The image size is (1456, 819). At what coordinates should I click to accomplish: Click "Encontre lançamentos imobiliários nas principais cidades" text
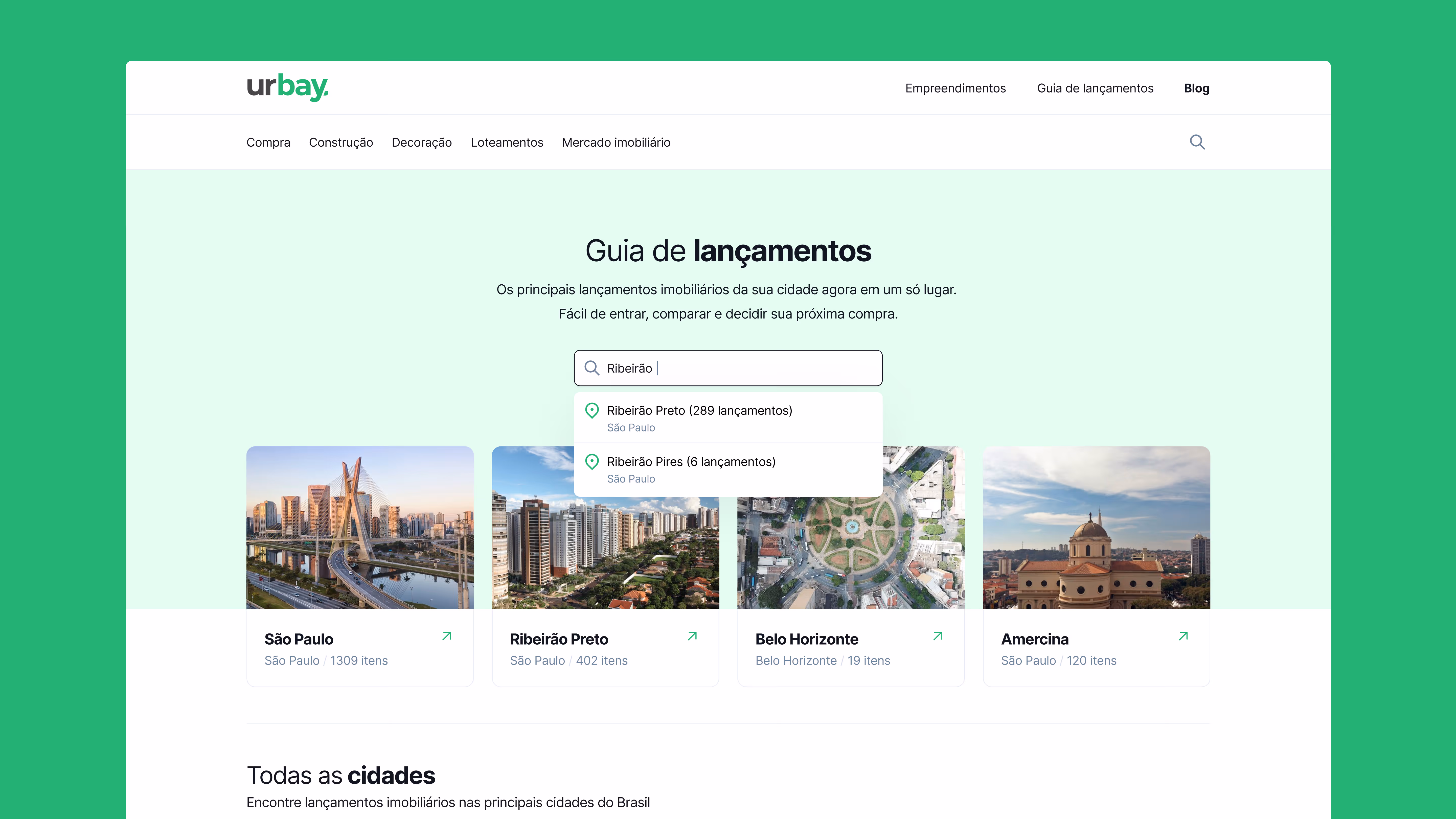coord(448,803)
